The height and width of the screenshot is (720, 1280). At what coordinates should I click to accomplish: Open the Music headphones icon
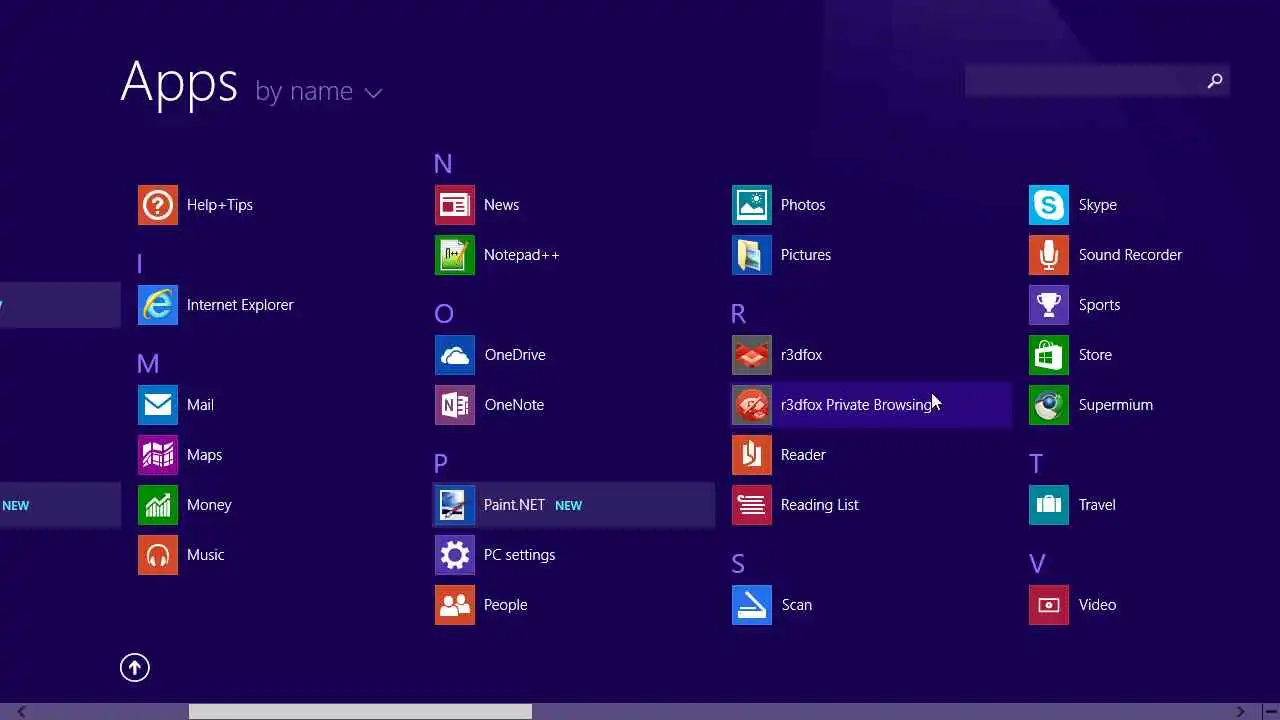click(158, 555)
